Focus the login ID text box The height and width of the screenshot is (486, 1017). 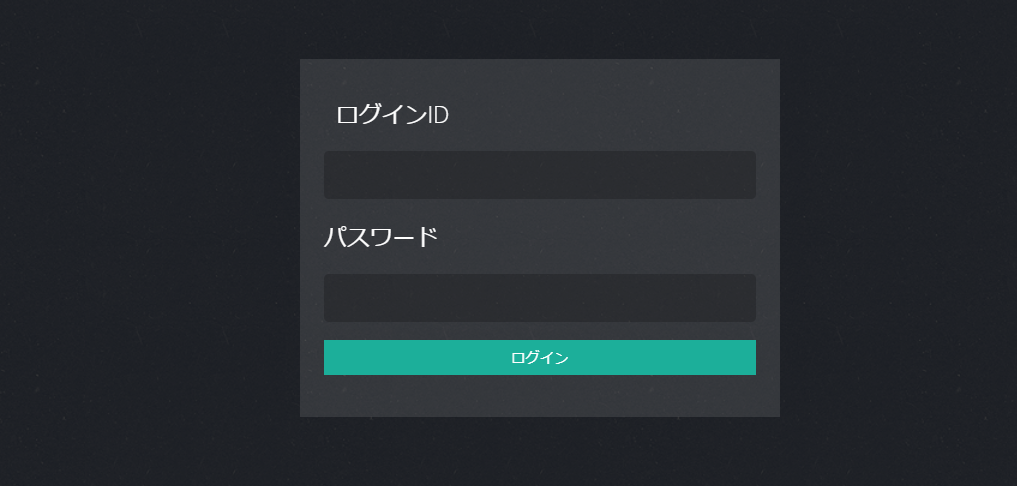click(x=539, y=175)
